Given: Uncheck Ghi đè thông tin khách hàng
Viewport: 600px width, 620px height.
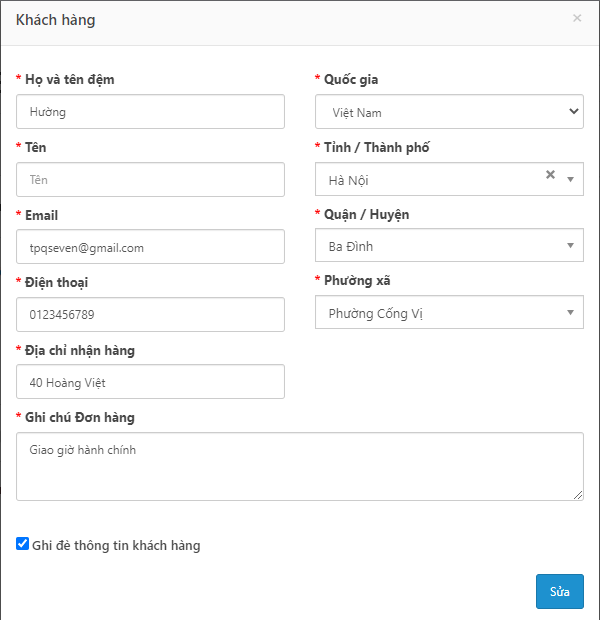Looking at the screenshot, I should tap(23, 544).
